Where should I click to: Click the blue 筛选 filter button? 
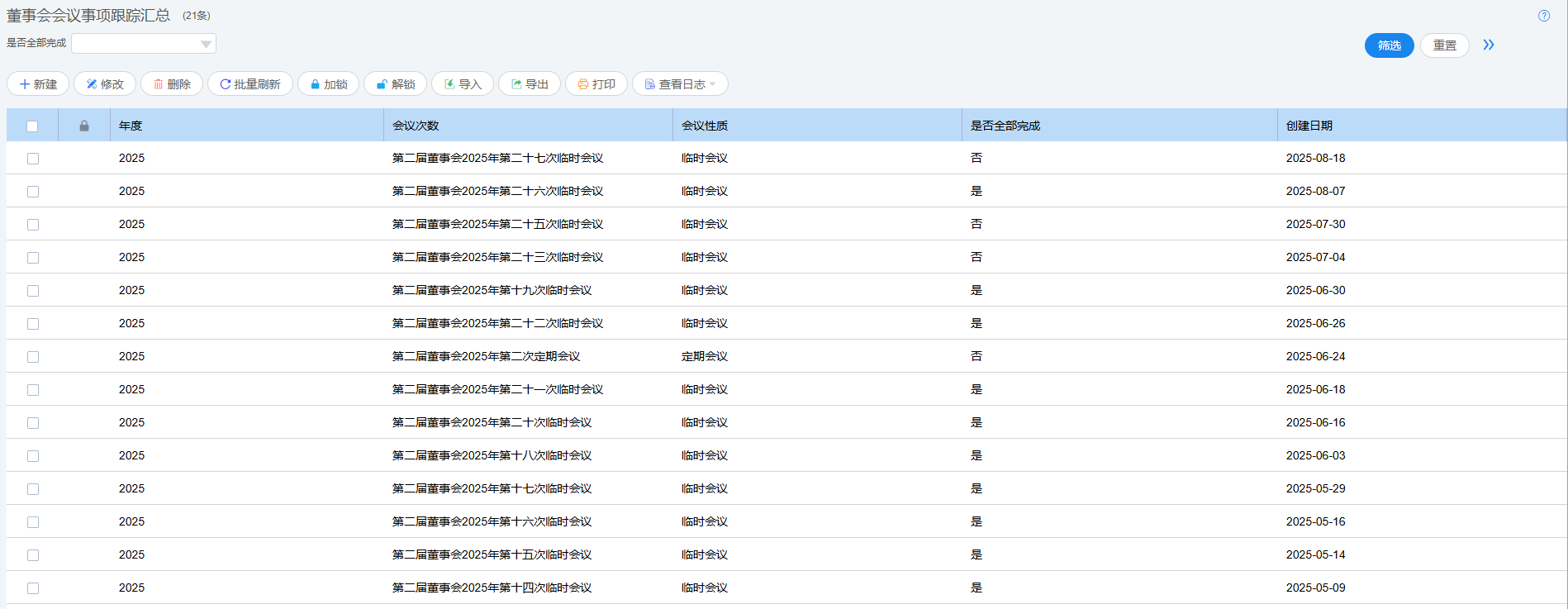pyautogui.click(x=1389, y=45)
